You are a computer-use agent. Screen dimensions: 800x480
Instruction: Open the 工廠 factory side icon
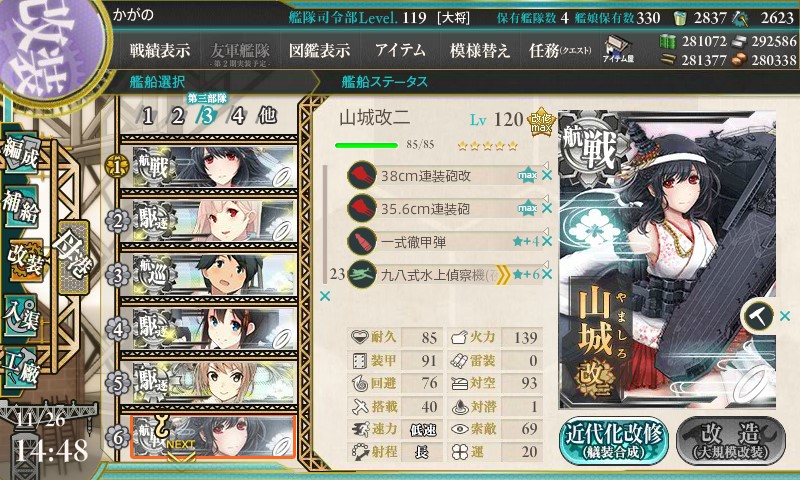[20, 367]
